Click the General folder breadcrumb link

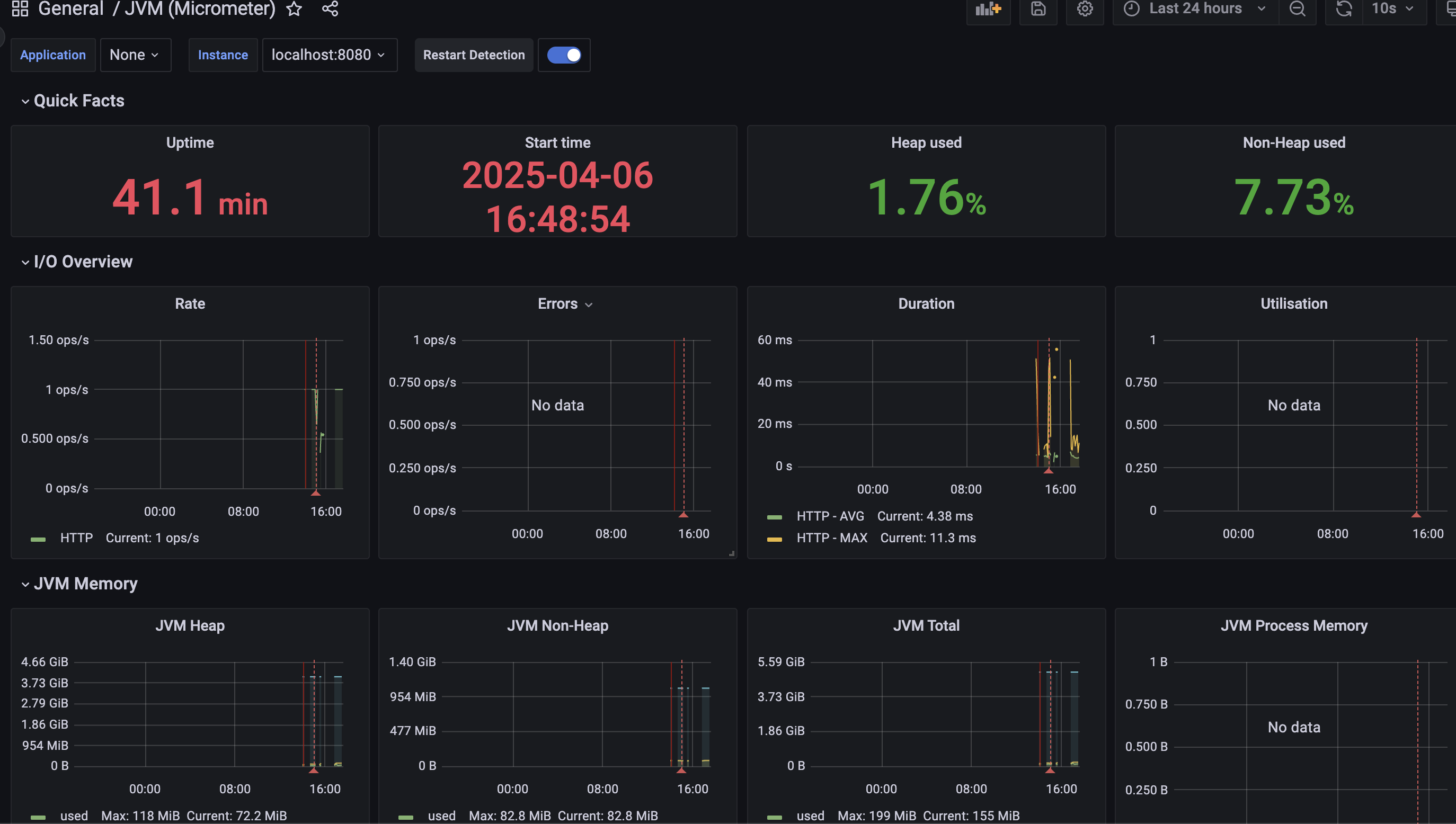point(71,8)
